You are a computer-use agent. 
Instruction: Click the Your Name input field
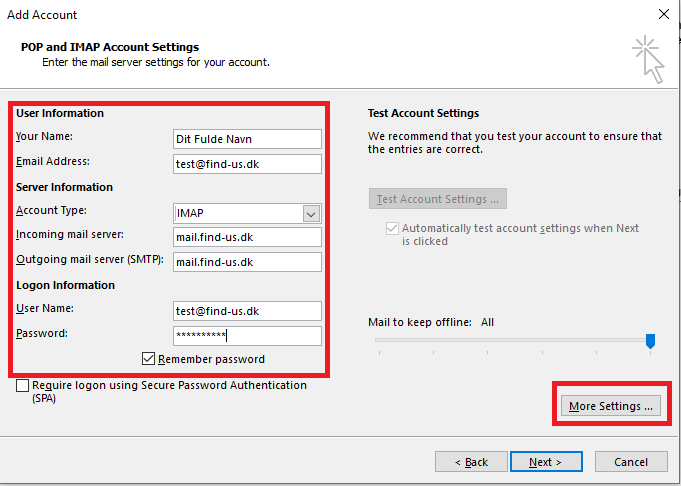tap(247, 139)
